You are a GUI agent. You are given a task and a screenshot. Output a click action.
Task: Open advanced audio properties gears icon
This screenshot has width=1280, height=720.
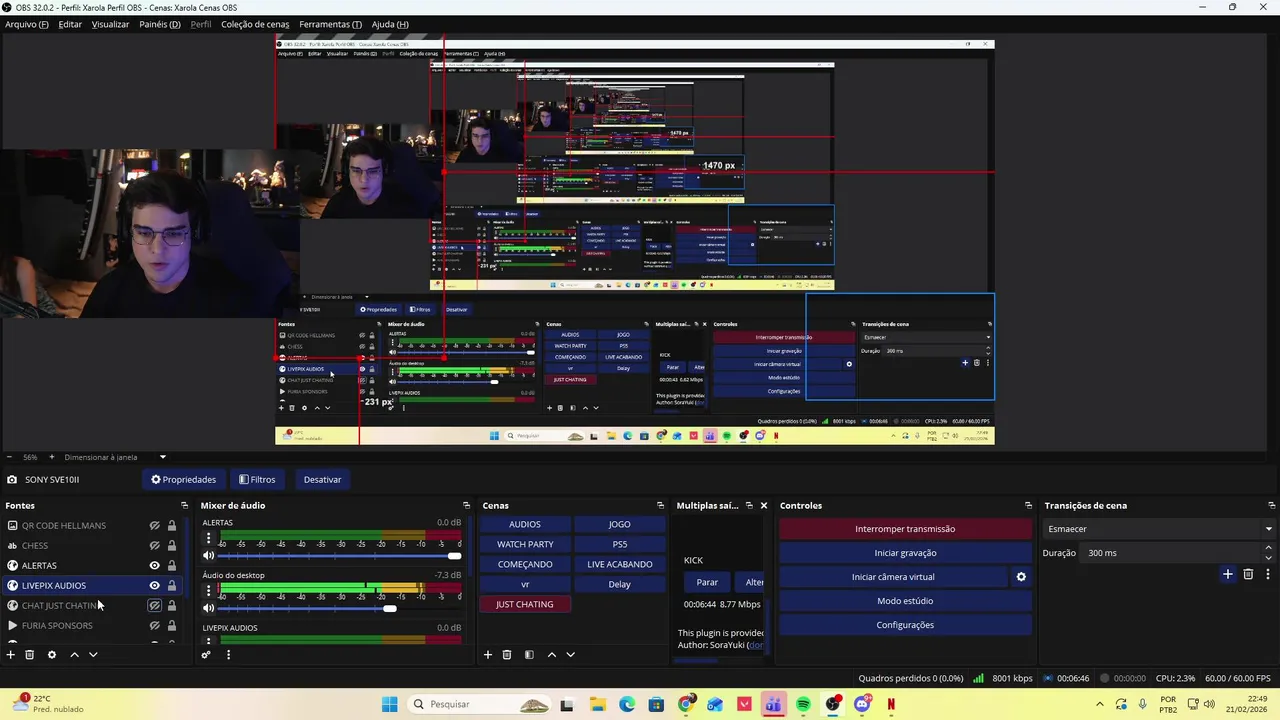tap(206, 655)
